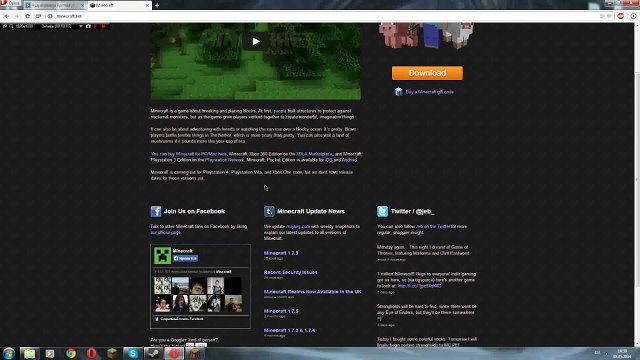640x360 pixels.
Task: Click the minecraft.net address bar
Action: coord(322,16)
